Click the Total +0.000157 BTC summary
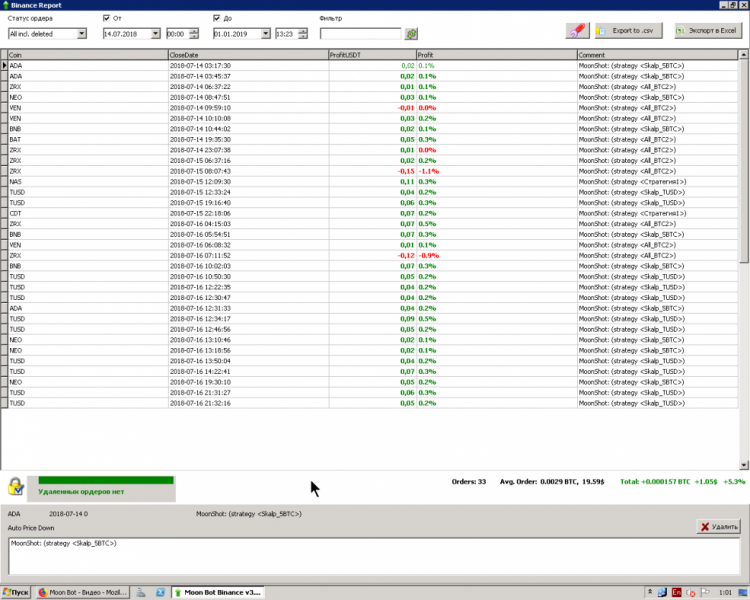The image size is (750, 600). [682, 482]
